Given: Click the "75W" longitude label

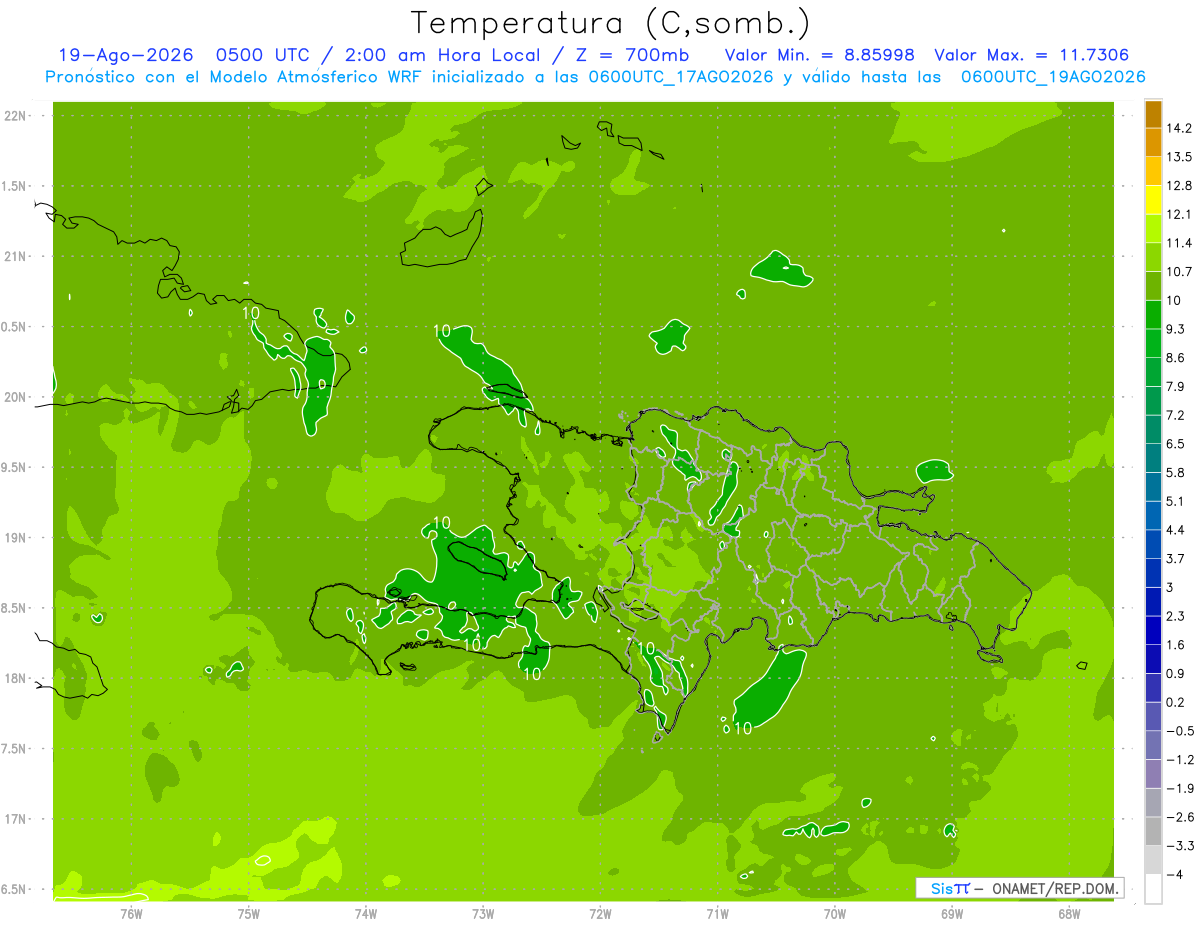Looking at the screenshot, I should [x=249, y=913].
